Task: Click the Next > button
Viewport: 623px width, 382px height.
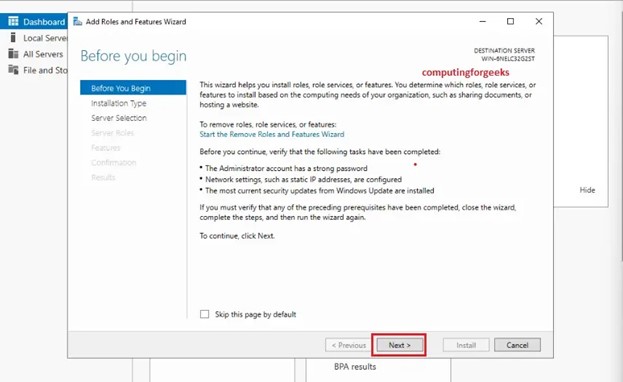Action: point(399,345)
